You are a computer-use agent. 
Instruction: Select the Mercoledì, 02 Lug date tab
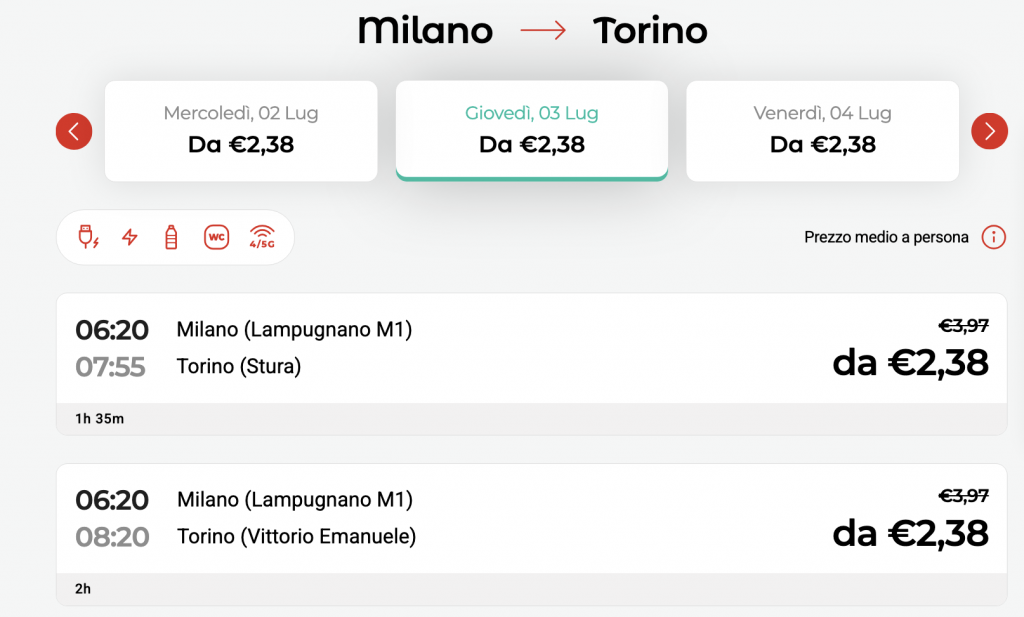tap(241, 131)
